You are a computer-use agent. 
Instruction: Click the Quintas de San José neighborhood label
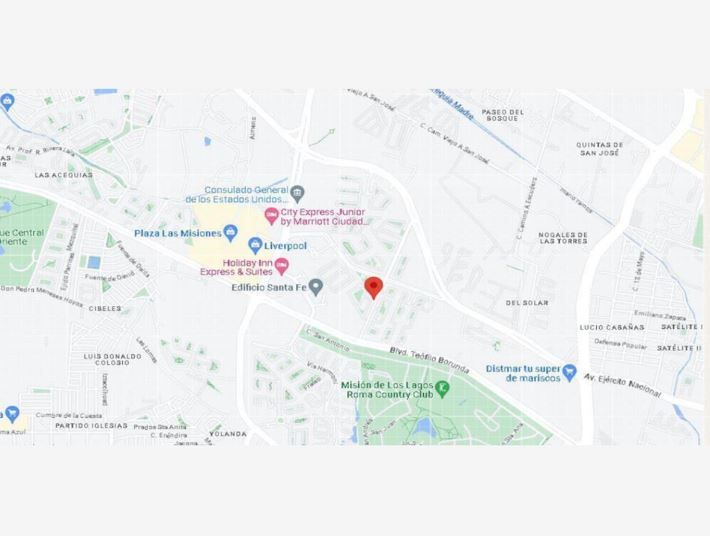tap(600, 149)
